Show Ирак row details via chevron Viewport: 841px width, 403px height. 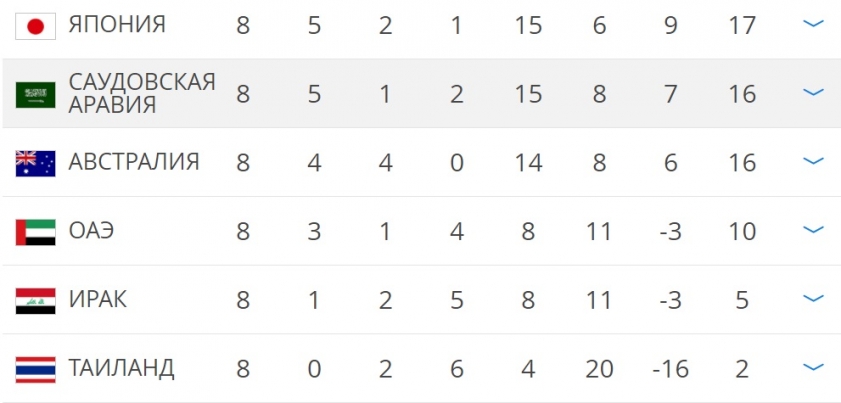click(813, 298)
